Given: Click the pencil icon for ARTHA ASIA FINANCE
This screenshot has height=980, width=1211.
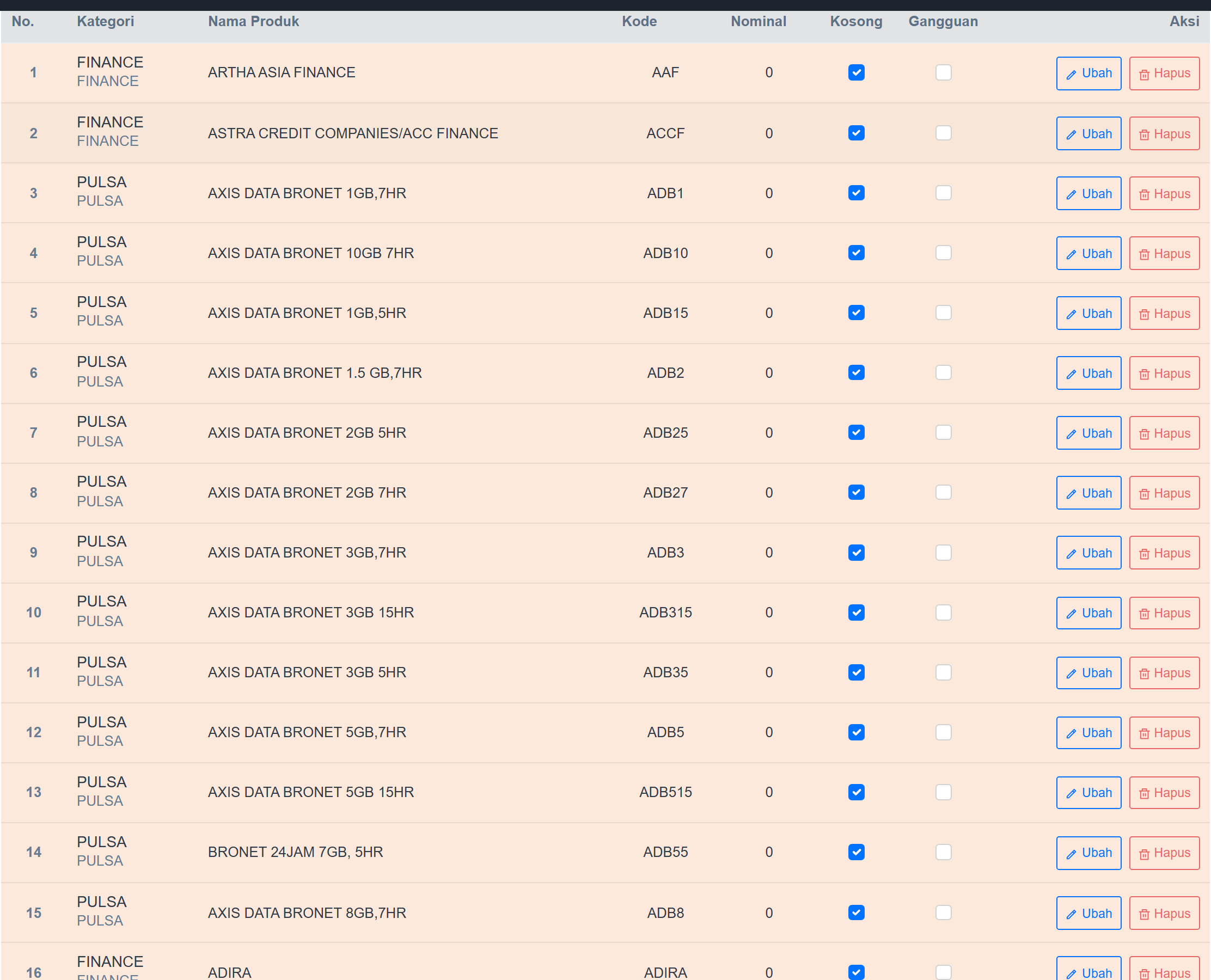Looking at the screenshot, I should [1071, 75].
